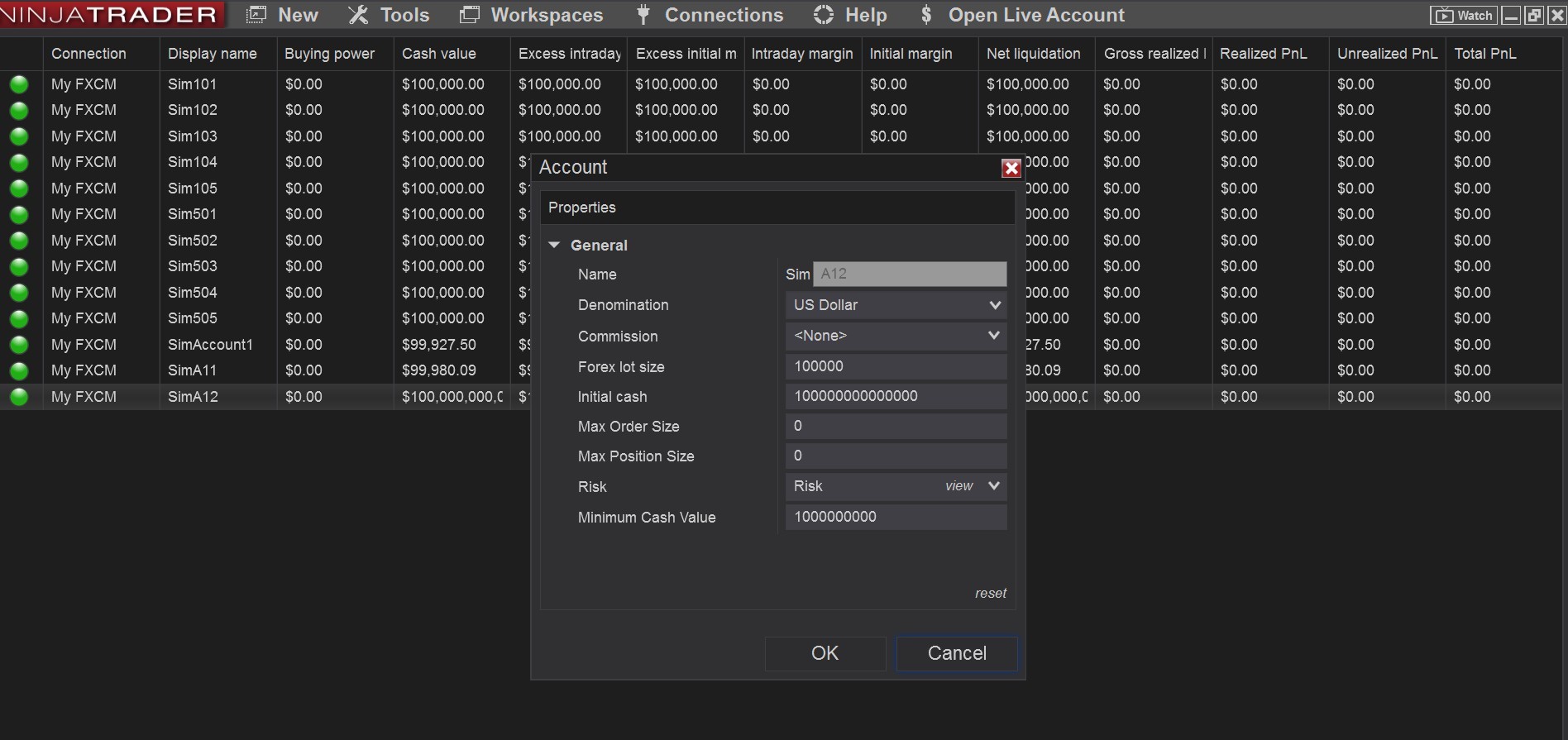Click the reset link
Screen dimensions: 1568x740
pos(990,593)
